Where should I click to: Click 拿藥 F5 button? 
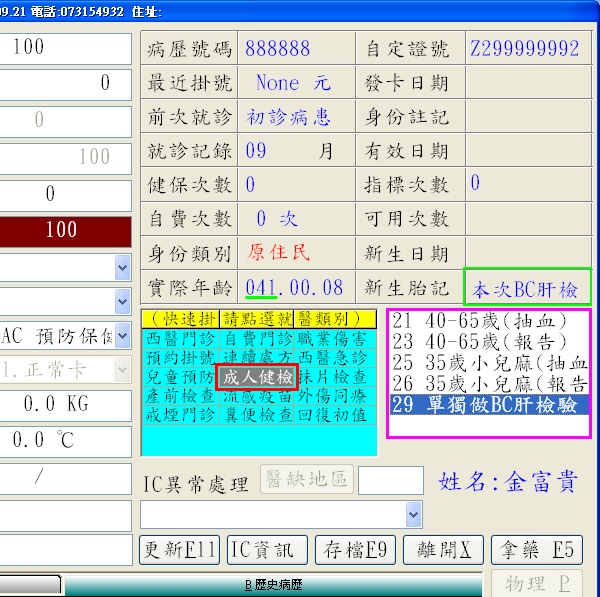click(536, 549)
